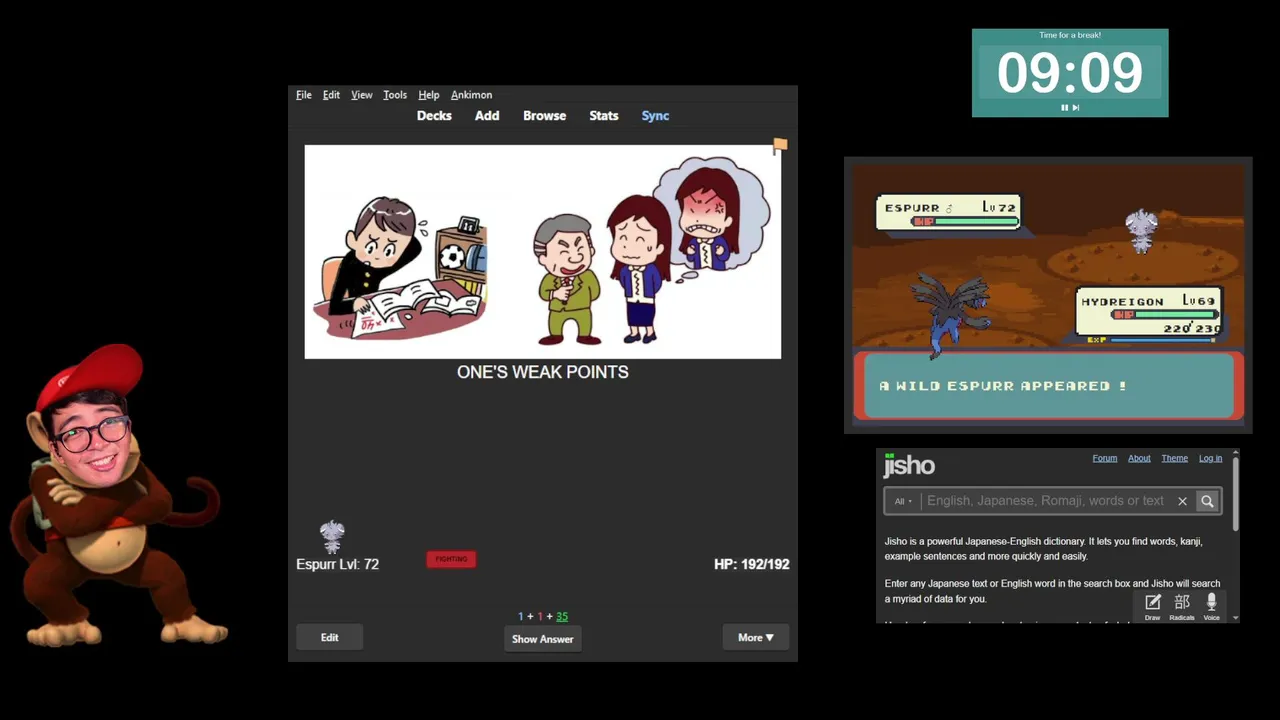Open Jisho Draw handwriting input
The image size is (1280, 720).
point(1152,606)
